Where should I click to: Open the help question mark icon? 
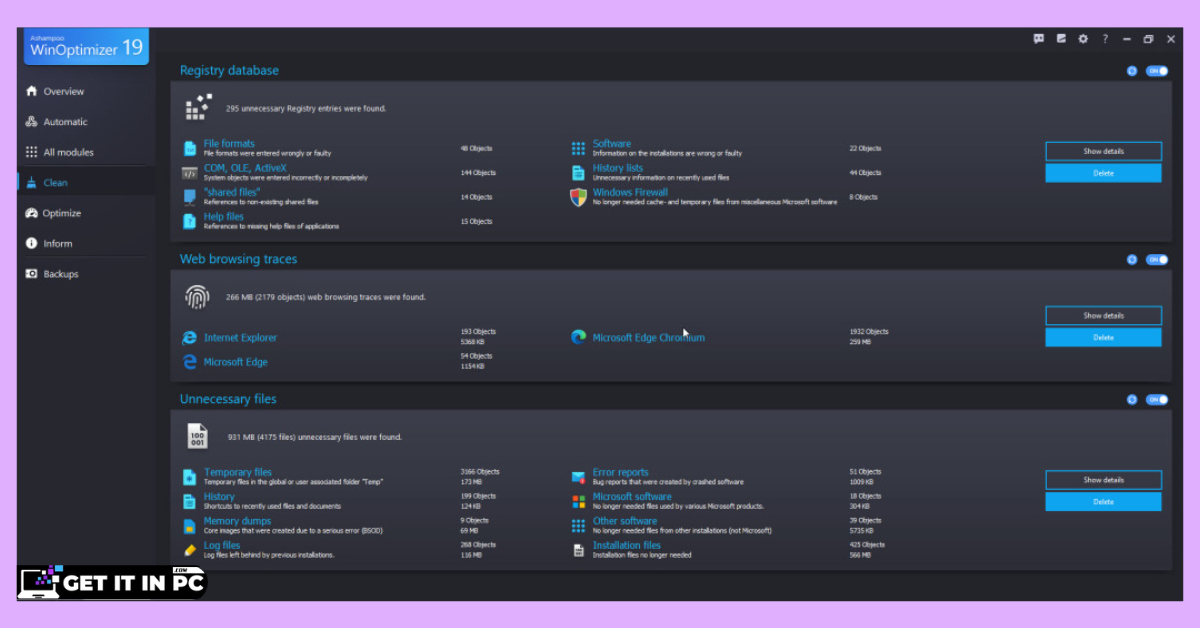click(1105, 39)
